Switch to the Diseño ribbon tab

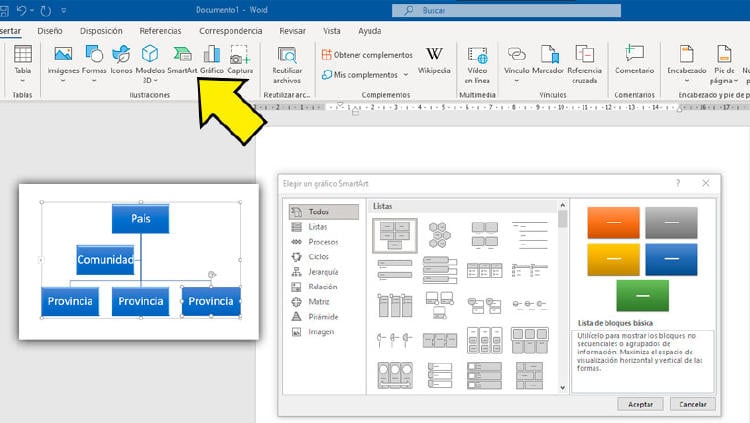point(50,31)
